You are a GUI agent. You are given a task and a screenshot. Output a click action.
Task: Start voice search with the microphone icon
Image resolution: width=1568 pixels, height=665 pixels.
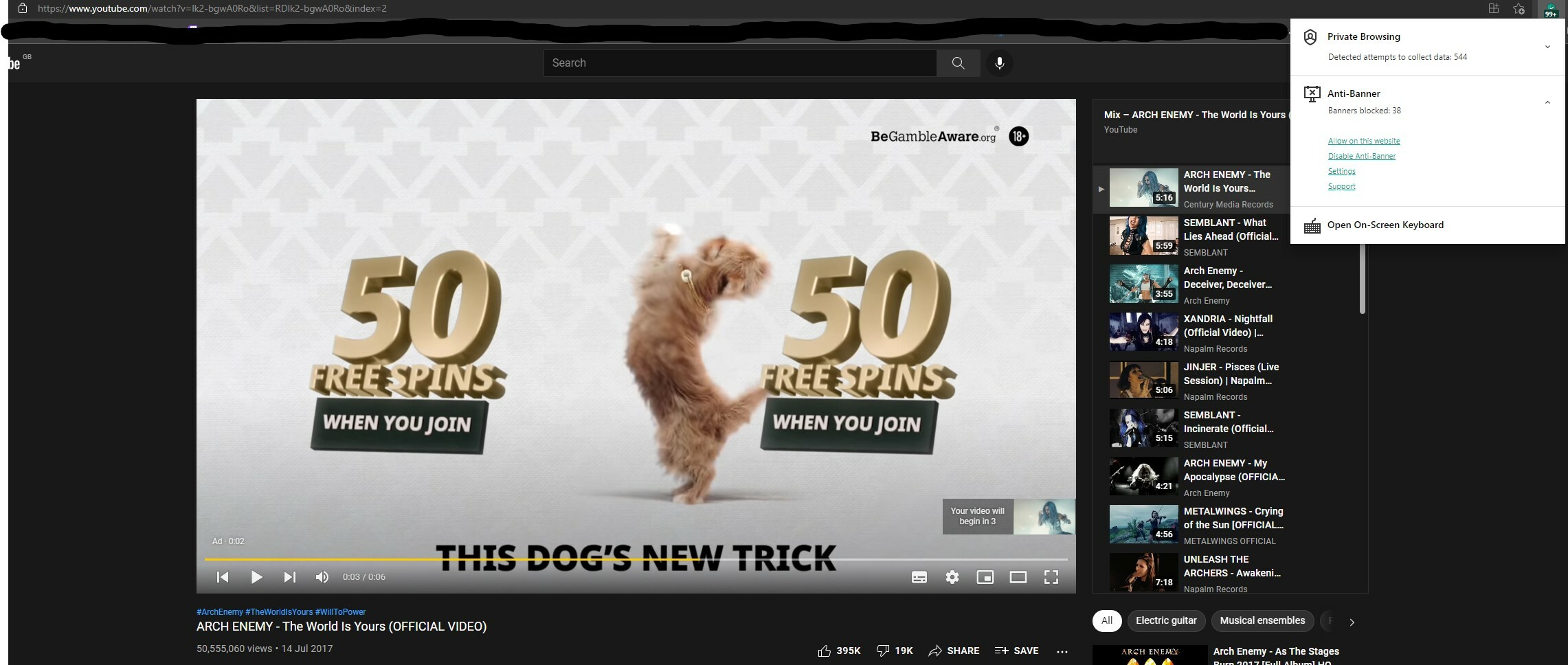[1000, 63]
